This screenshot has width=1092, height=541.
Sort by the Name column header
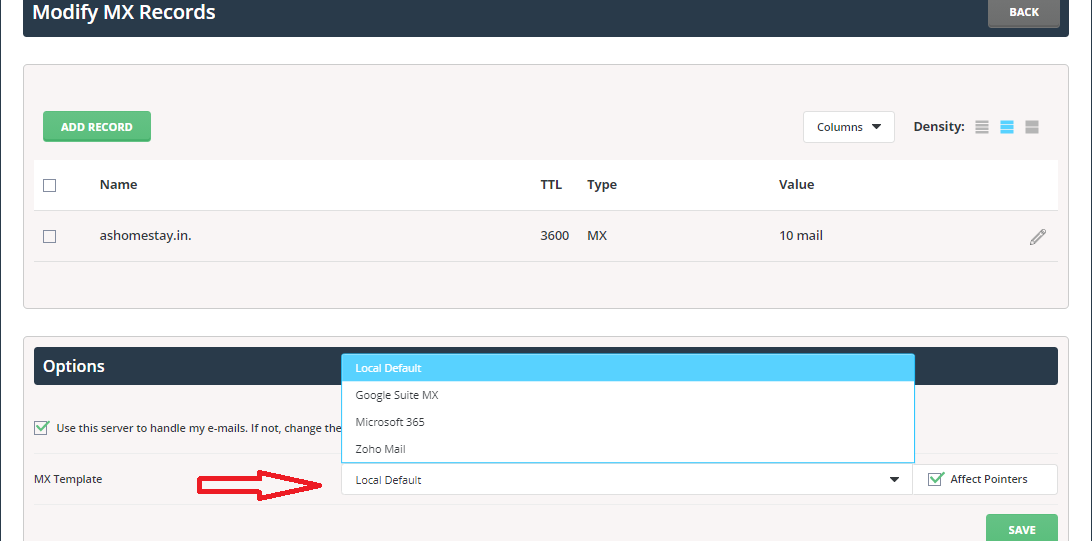tap(119, 185)
